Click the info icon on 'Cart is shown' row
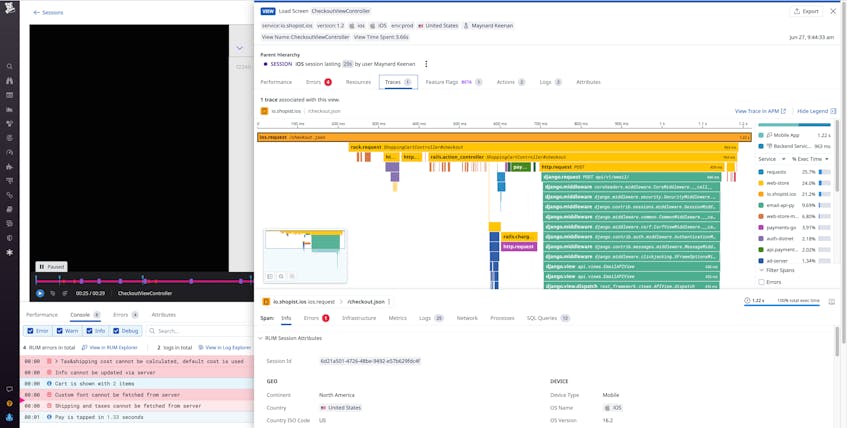This screenshot has height=428, width=847. click(49, 383)
